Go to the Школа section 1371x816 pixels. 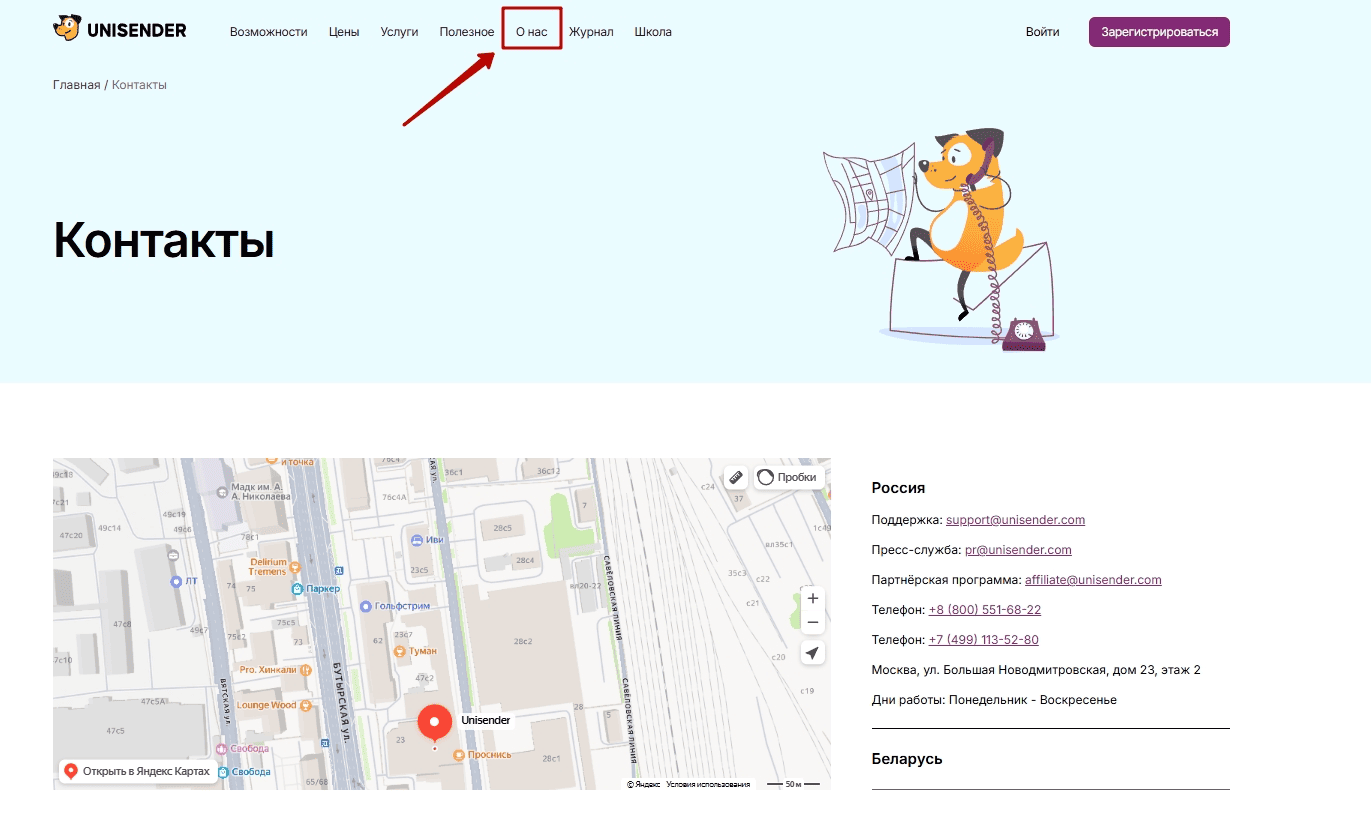[x=653, y=32]
